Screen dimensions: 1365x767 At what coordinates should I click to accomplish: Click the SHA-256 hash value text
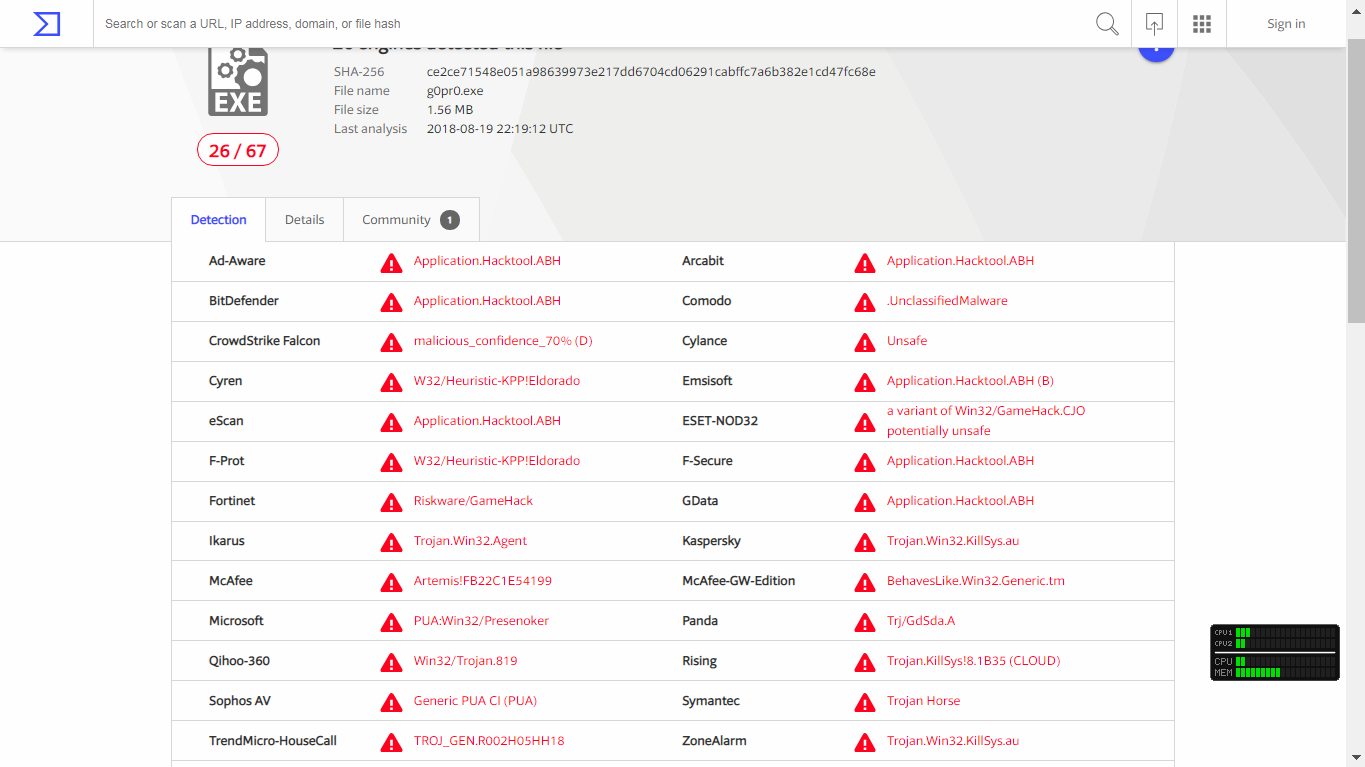tap(651, 72)
